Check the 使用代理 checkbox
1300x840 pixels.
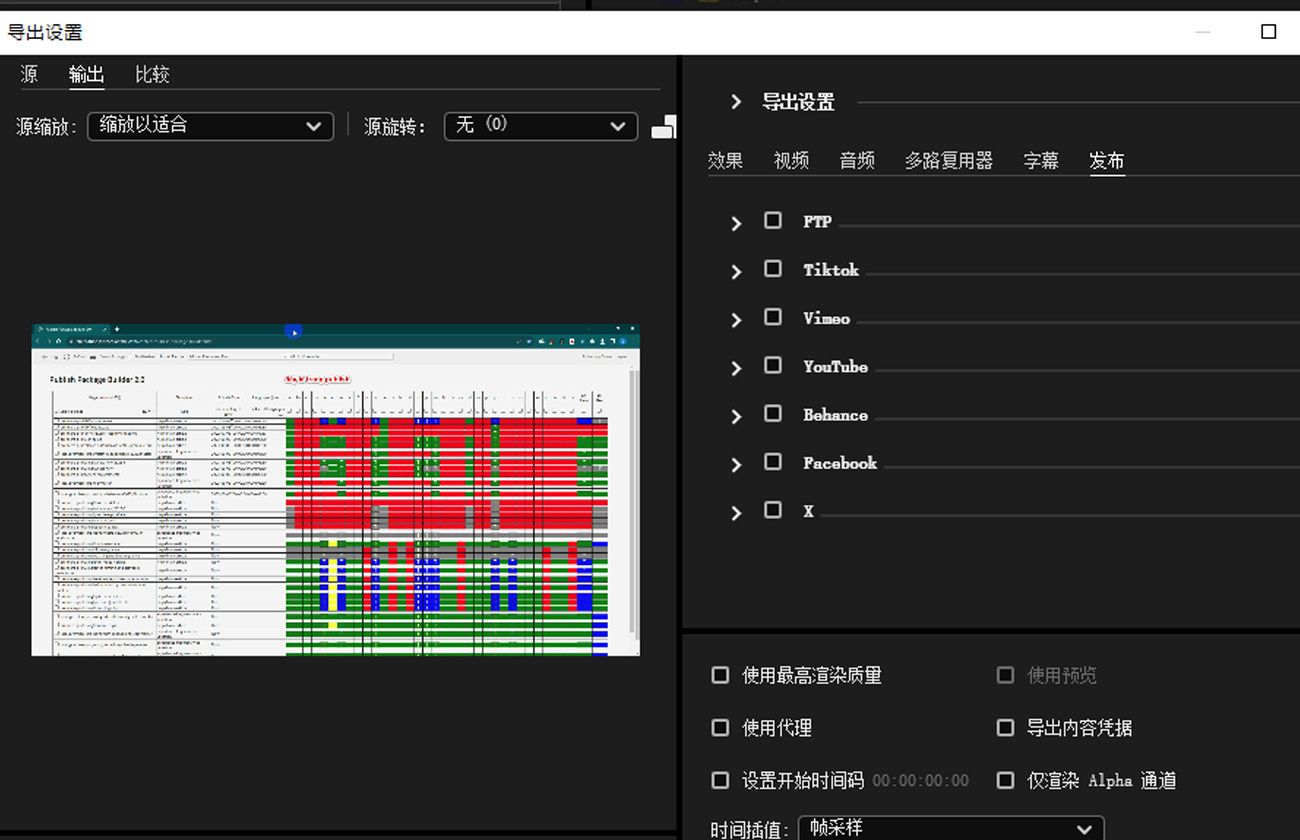[720, 728]
